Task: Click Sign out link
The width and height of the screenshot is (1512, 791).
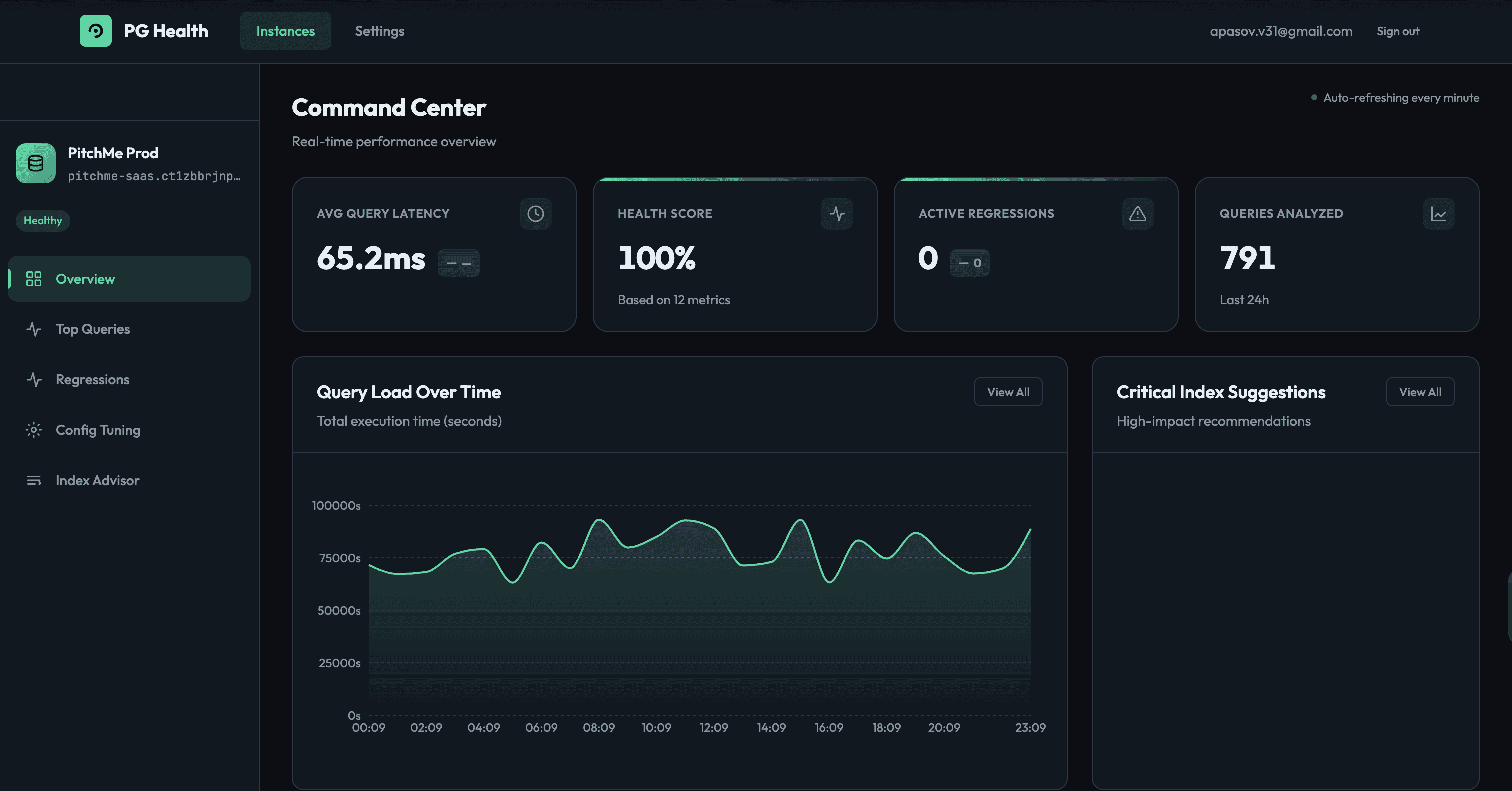Action: [1397, 31]
